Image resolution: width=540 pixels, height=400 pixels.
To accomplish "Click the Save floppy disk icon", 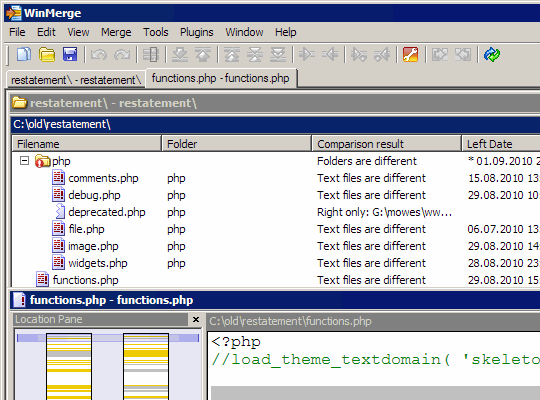I will click(70, 54).
